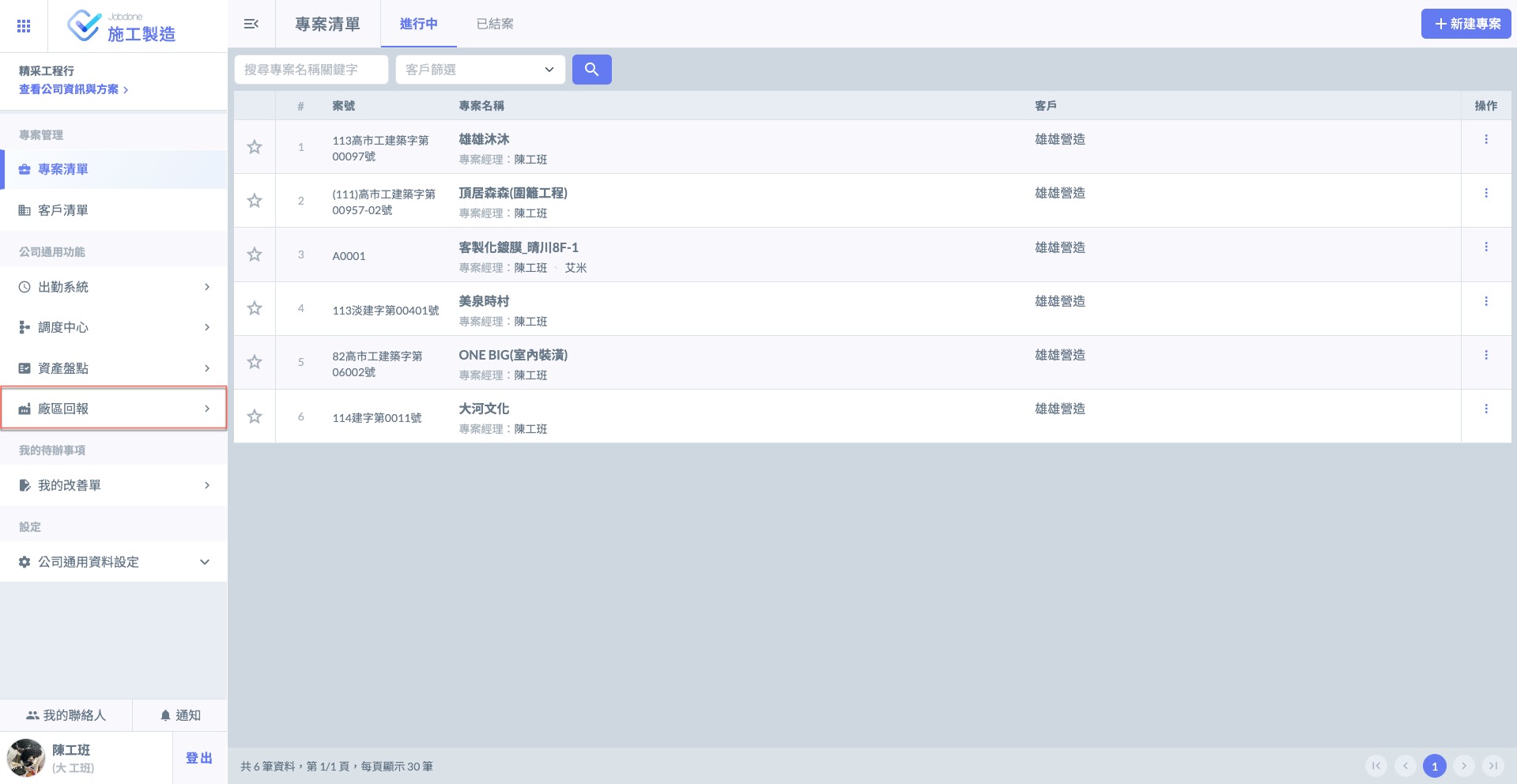The height and width of the screenshot is (784, 1517).
Task: Collapse the sidebar with the menu icon
Action: coord(251,24)
